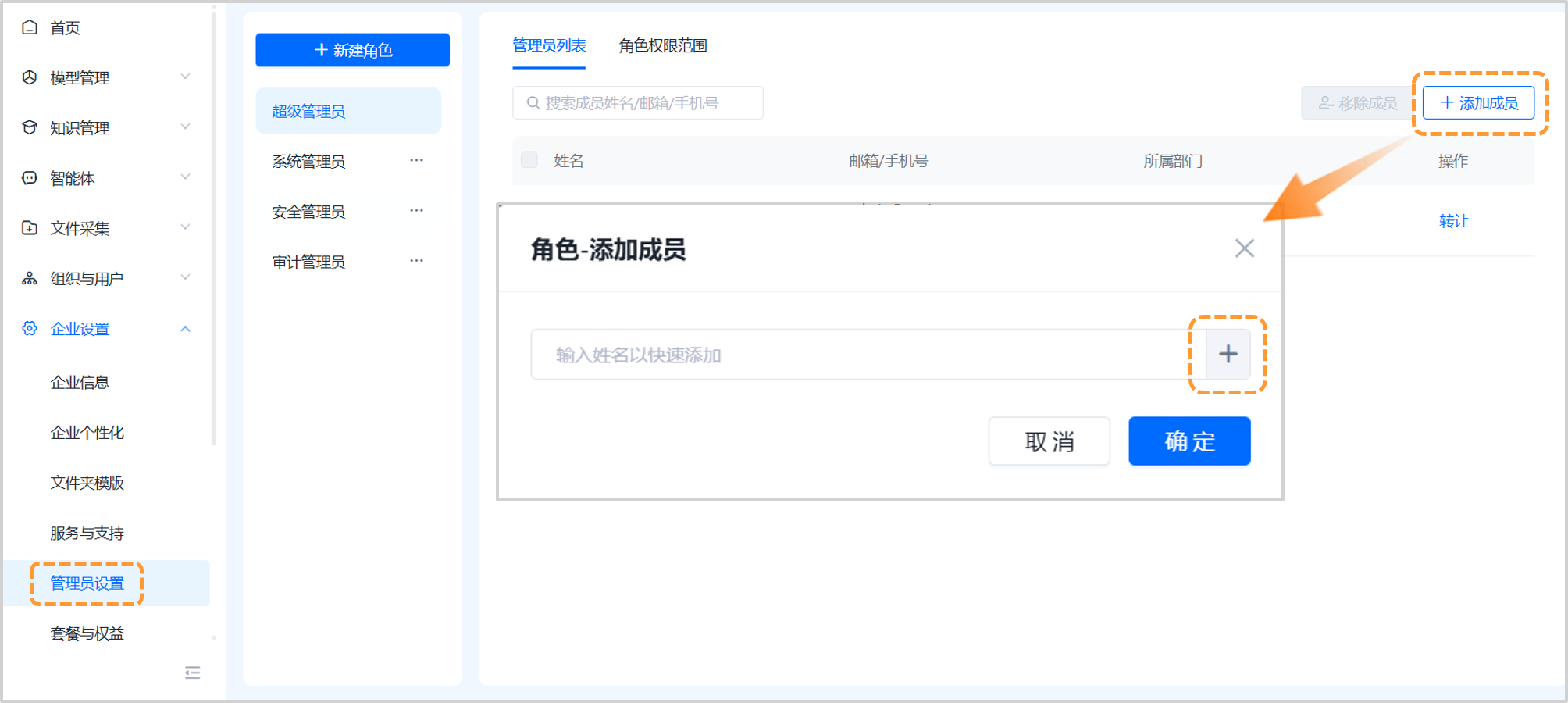
Task: Select the 智能体 agent icon
Action: [x=29, y=177]
